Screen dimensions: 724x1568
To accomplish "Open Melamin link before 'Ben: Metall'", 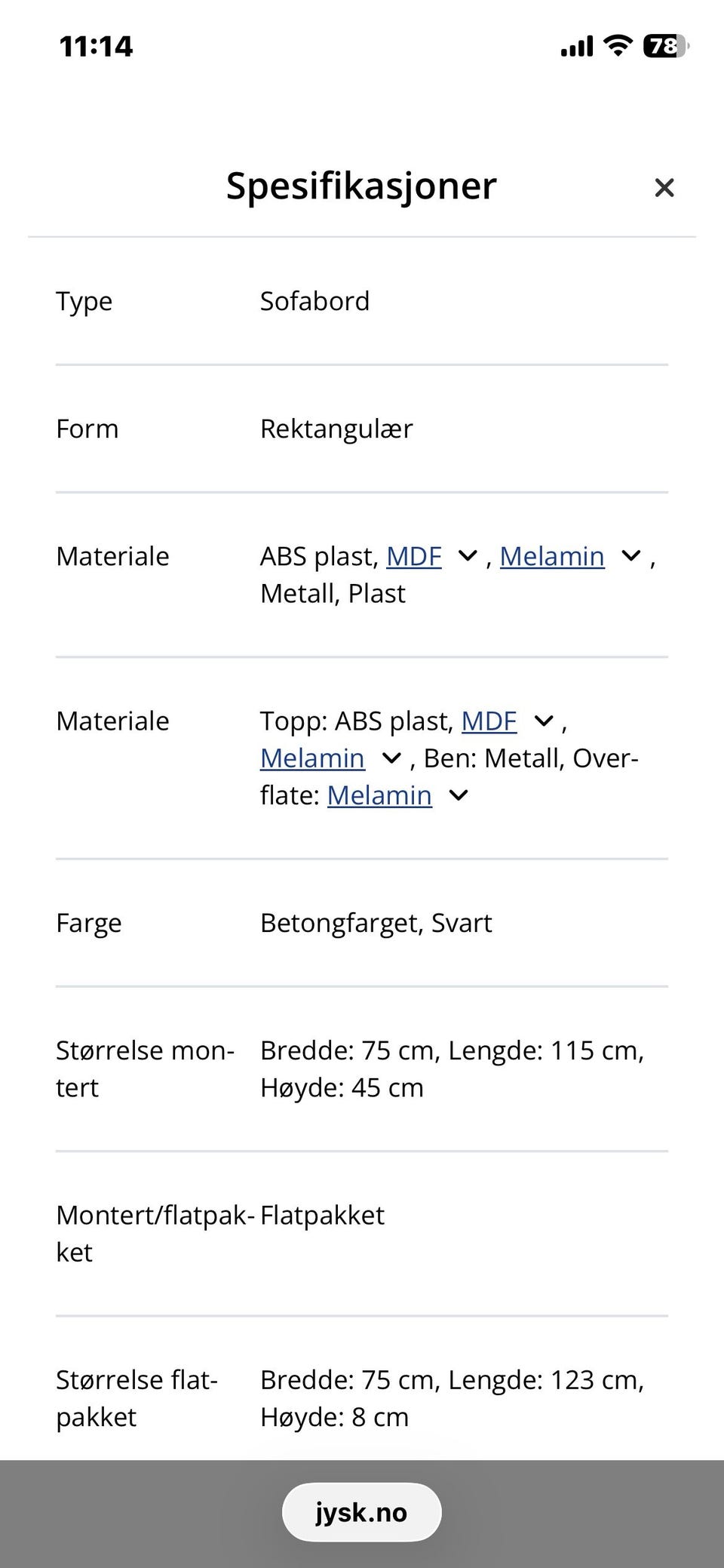I will click(312, 758).
